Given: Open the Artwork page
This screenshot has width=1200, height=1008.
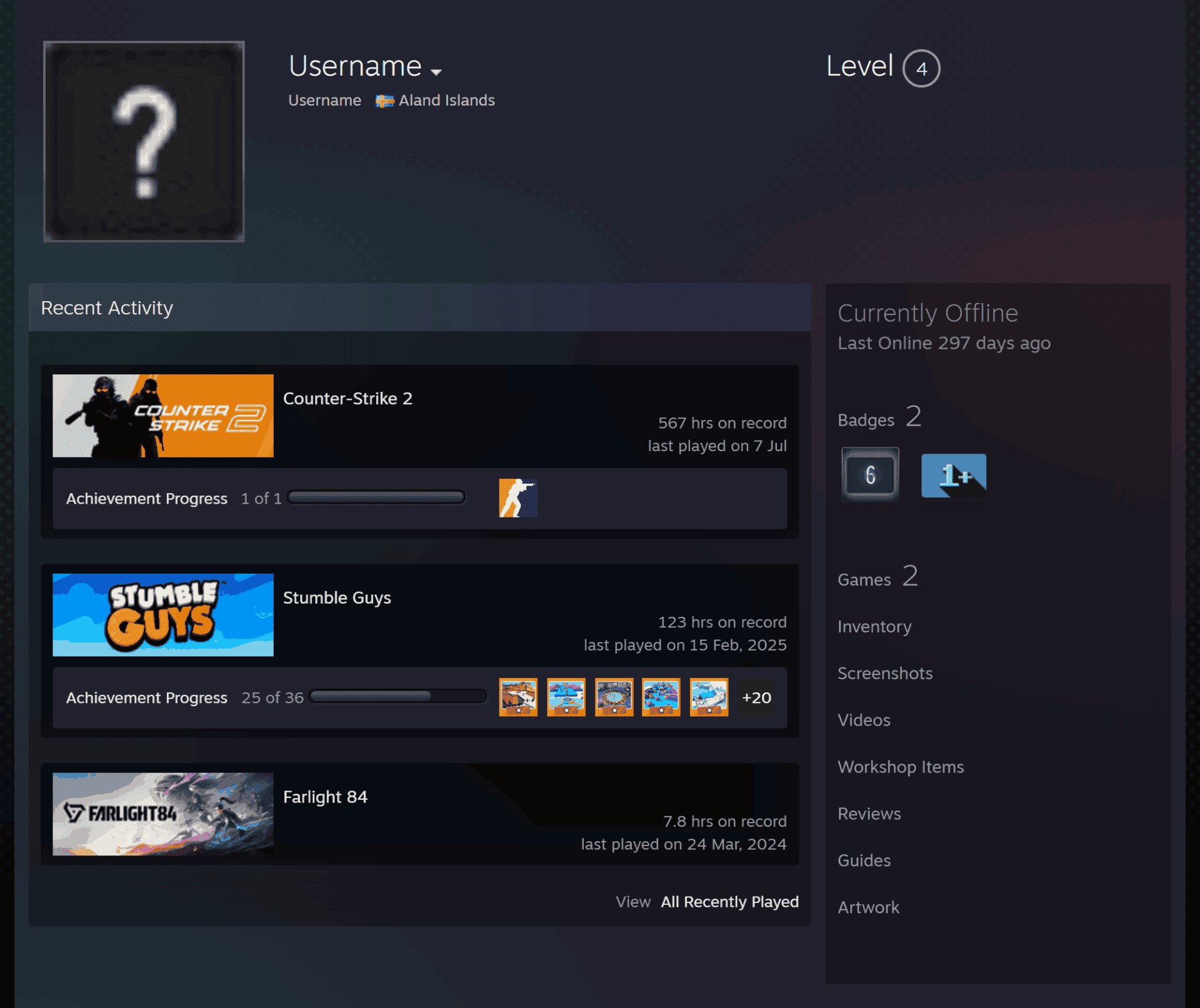Looking at the screenshot, I should [x=868, y=907].
